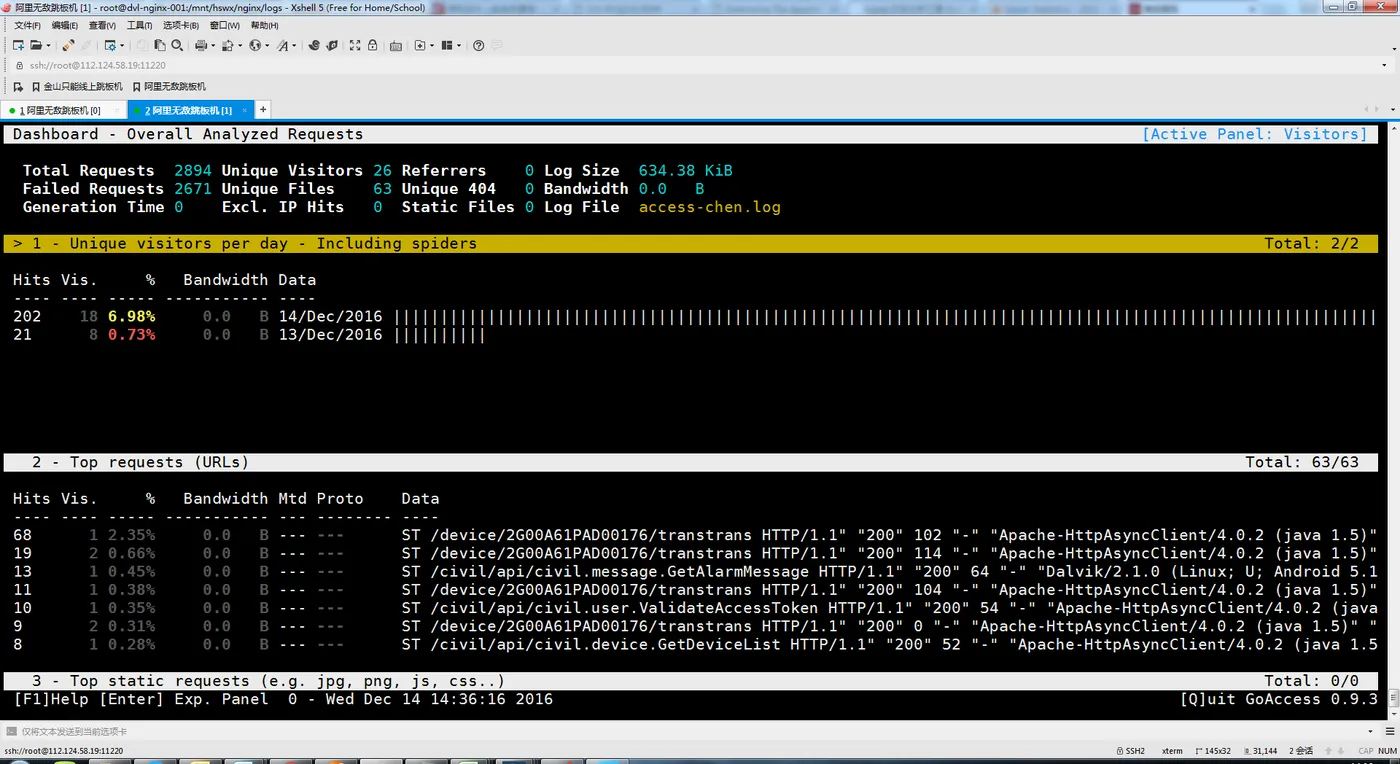The height and width of the screenshot is (764, 1400).
Task: Select the '3 - Top static requests' panel header
Action: coord(691,681)
